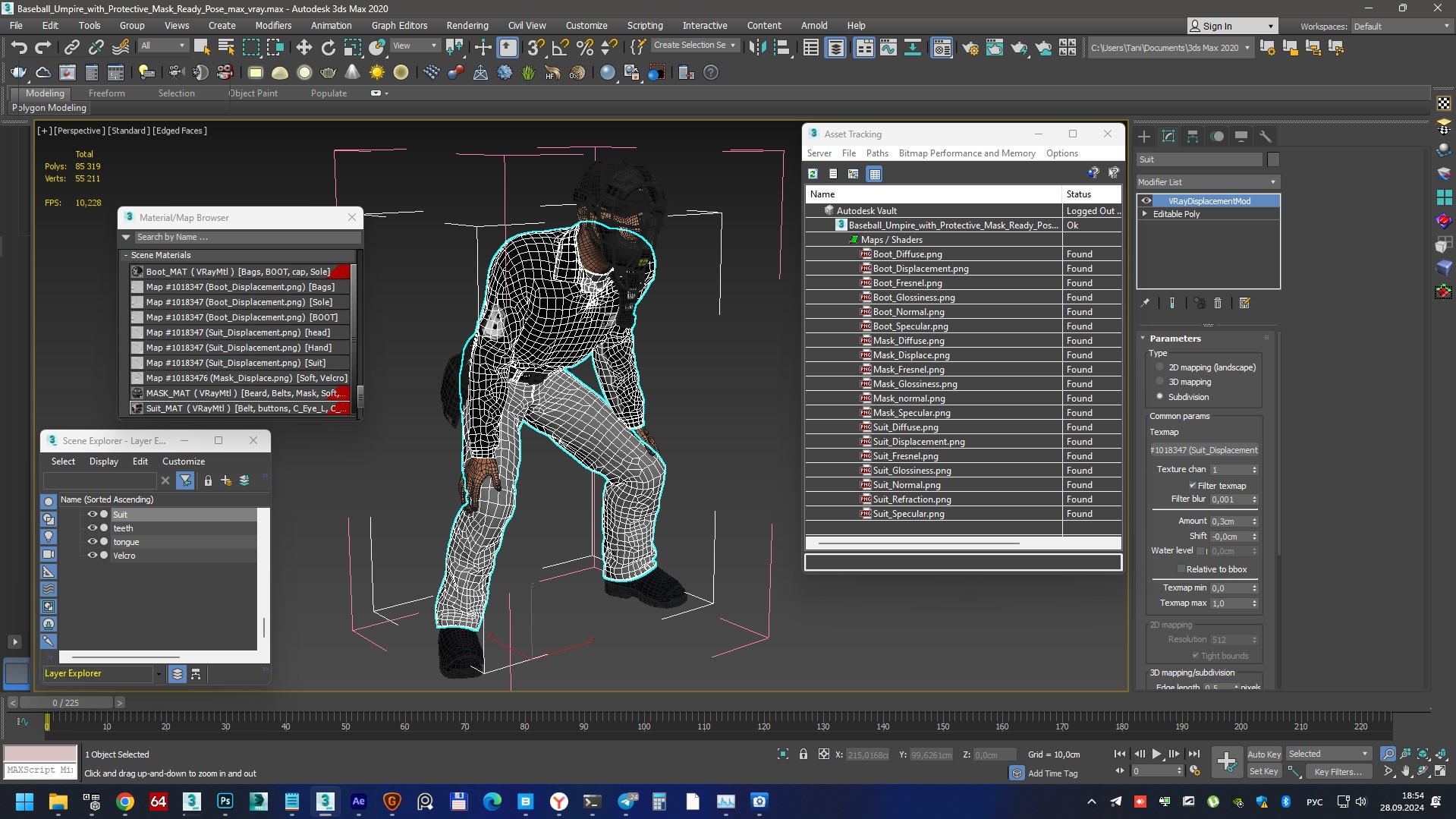This screenshot has width=1456, height=819.
Task: Refresh the Asset Tracking list
Action: (813, 174)
